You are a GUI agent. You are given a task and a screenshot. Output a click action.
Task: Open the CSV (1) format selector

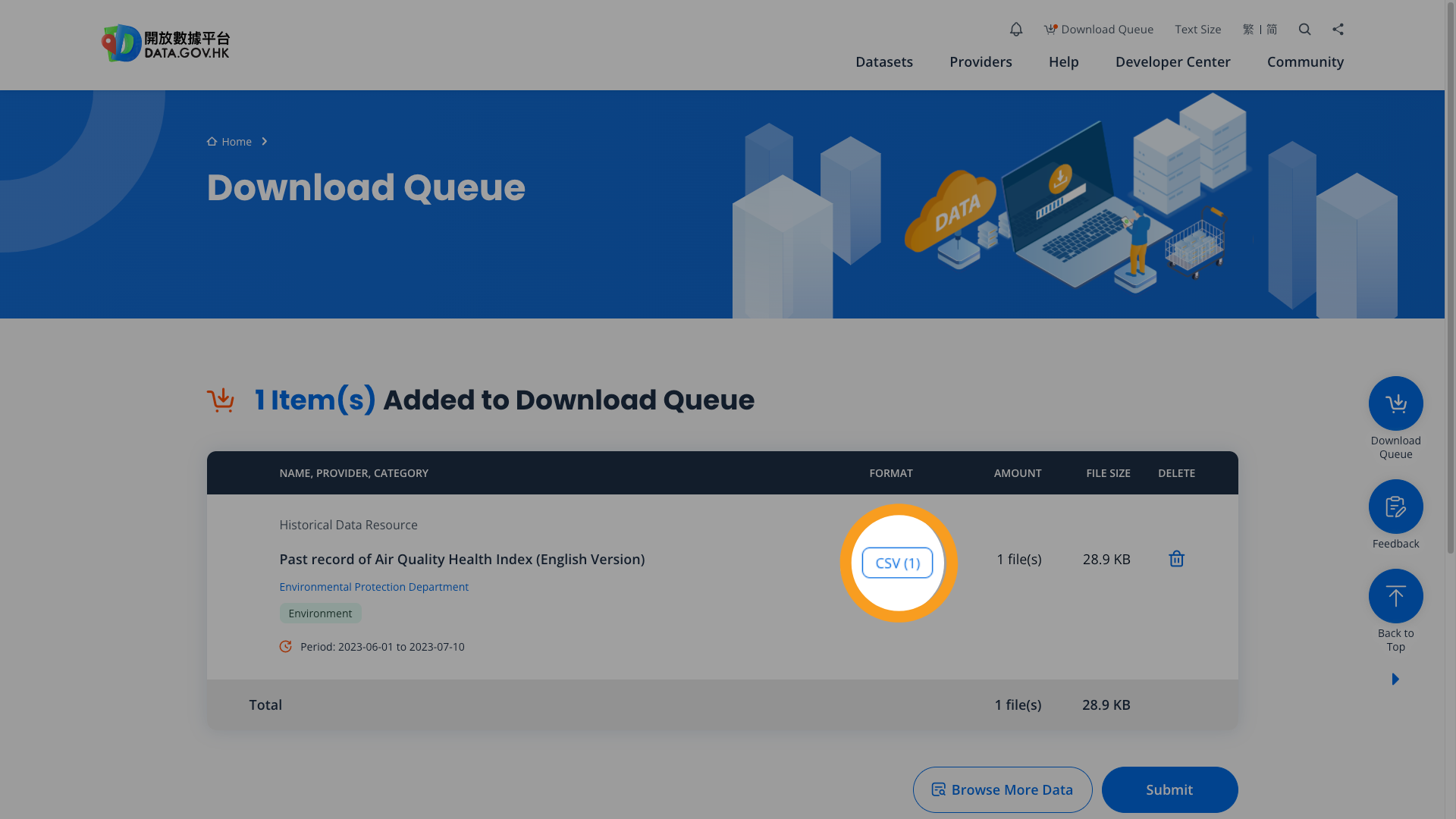[897, 563]
